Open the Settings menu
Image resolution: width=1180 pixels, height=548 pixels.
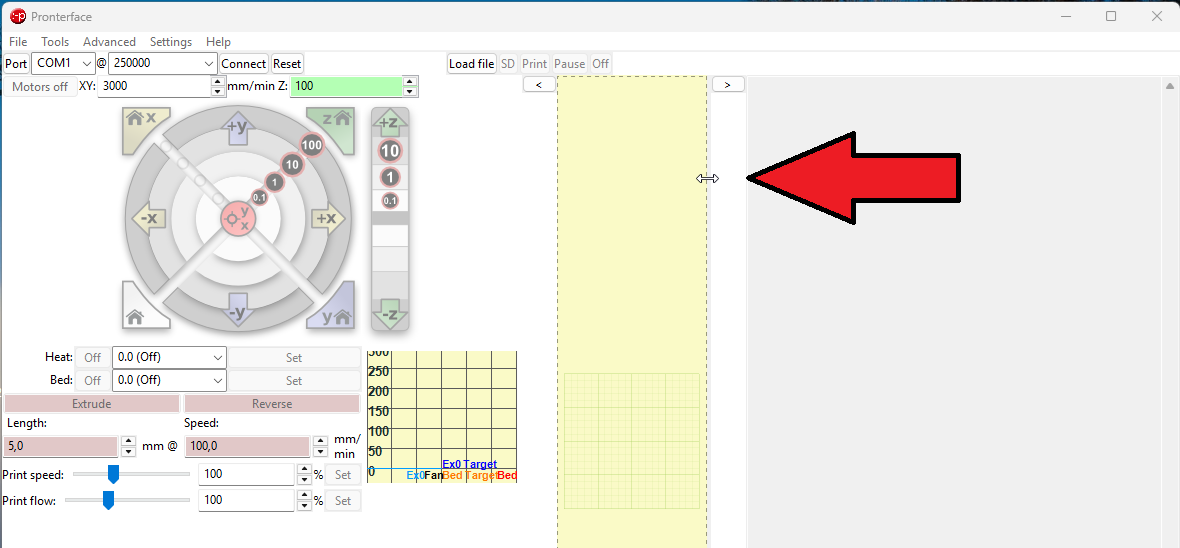pos(171,42)
